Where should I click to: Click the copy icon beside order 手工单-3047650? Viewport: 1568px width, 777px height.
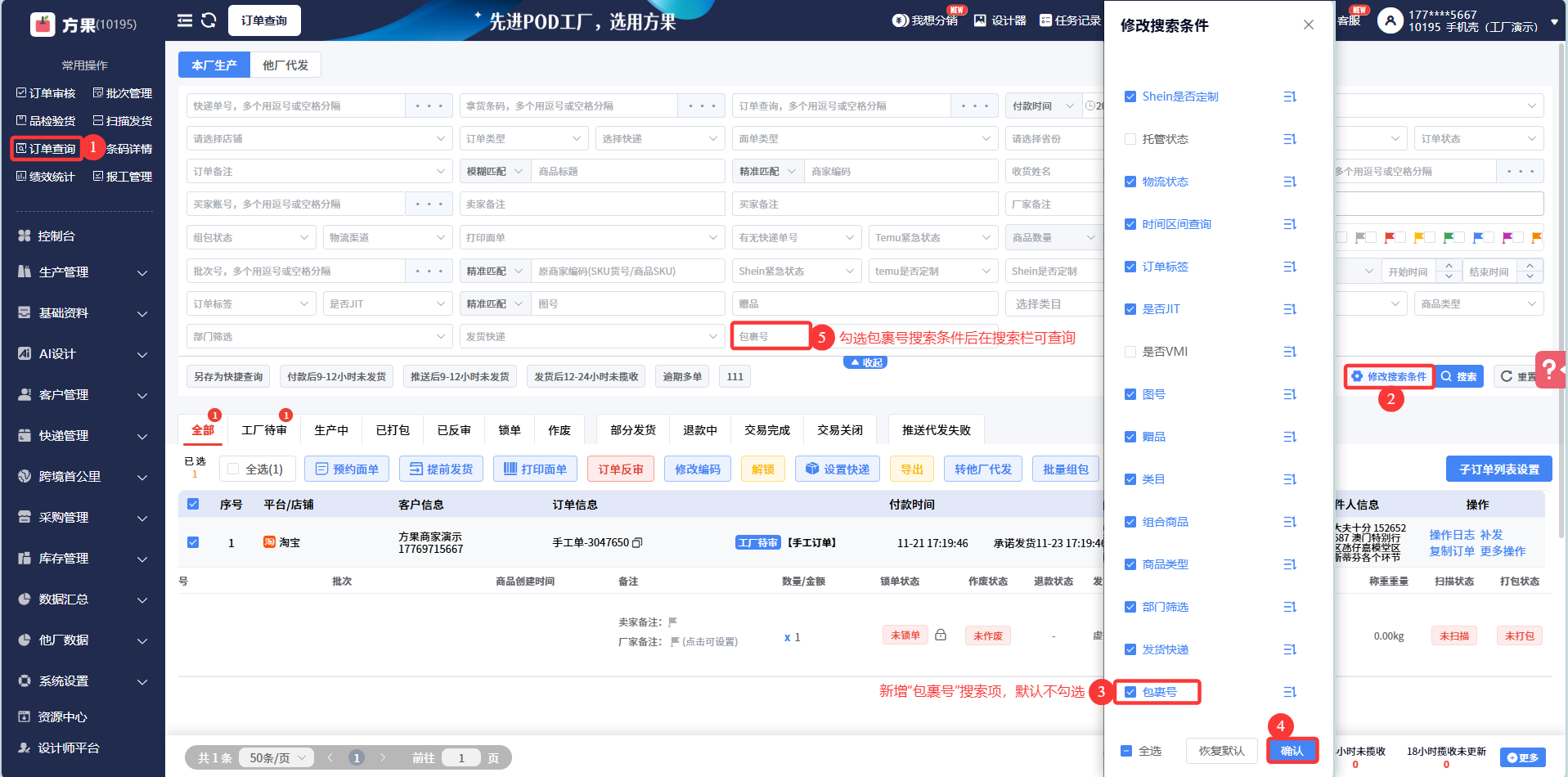tap(638, 543)
